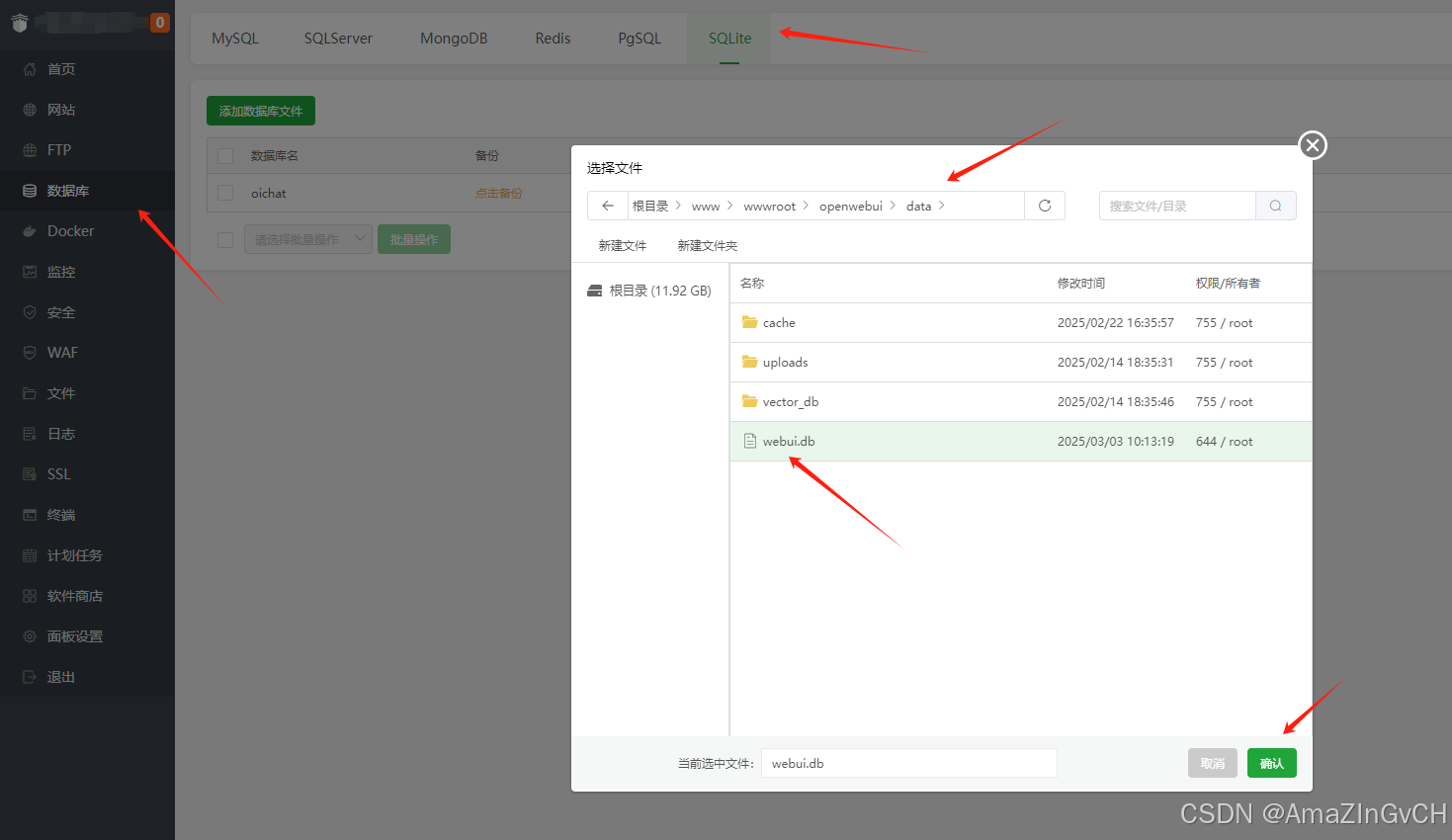Switch to the SQLite tab
The width and height of the screenshot is (1452, 840).
729,39
